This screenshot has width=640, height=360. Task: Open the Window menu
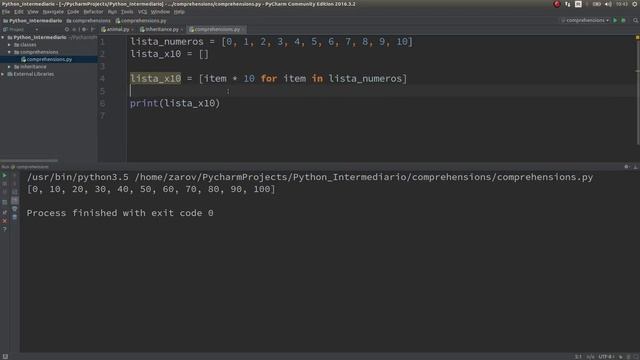point(160,12)
